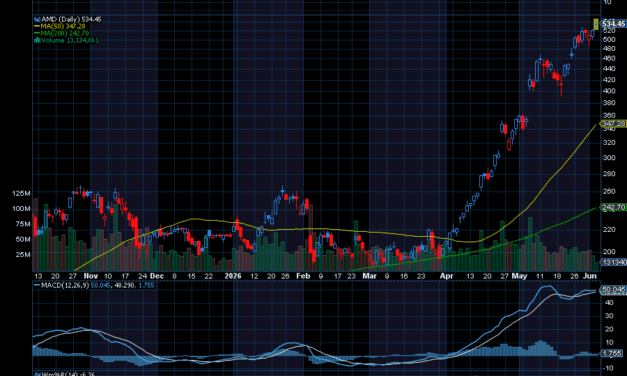Click the May month label on the date axis
Image resolution: width=627 pixels, height=376 pixels.
click(x=519, y=276)
